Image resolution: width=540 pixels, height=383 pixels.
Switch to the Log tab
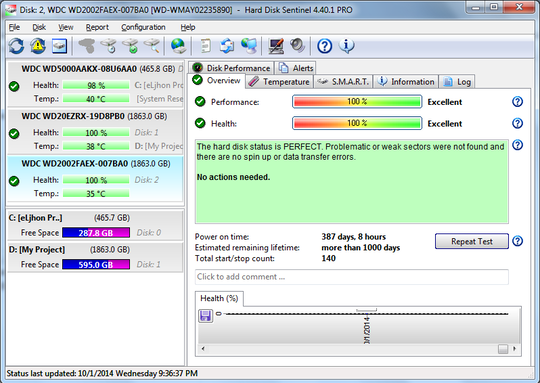(x=457, y=82)
